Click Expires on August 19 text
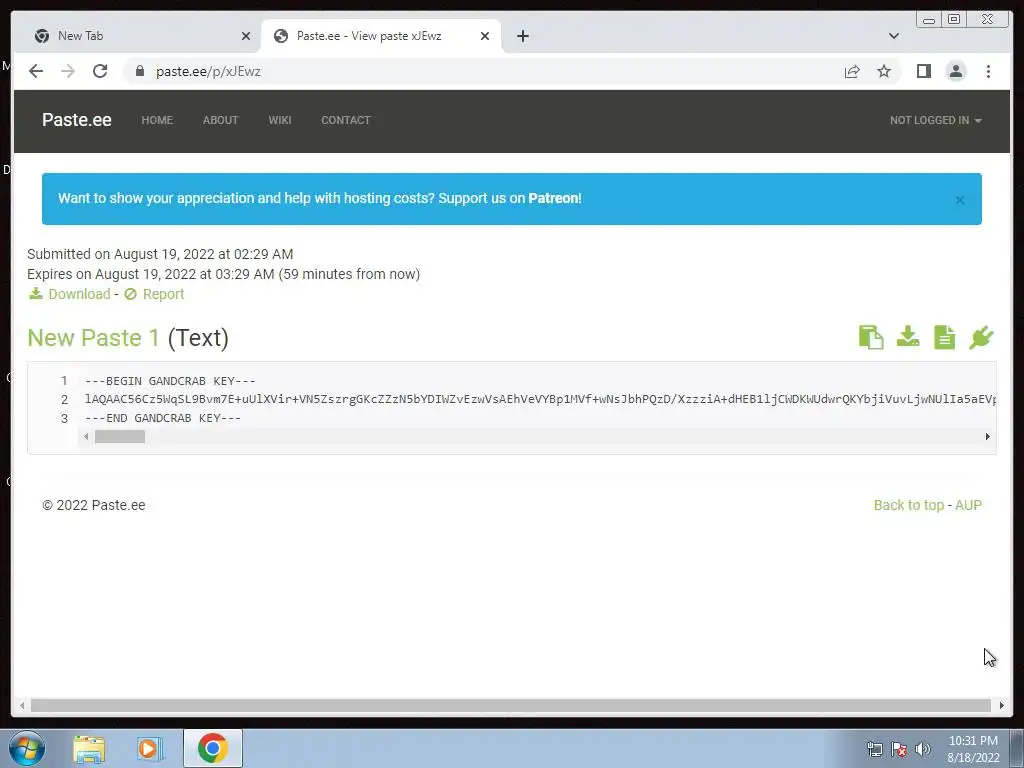 (223, 274)
